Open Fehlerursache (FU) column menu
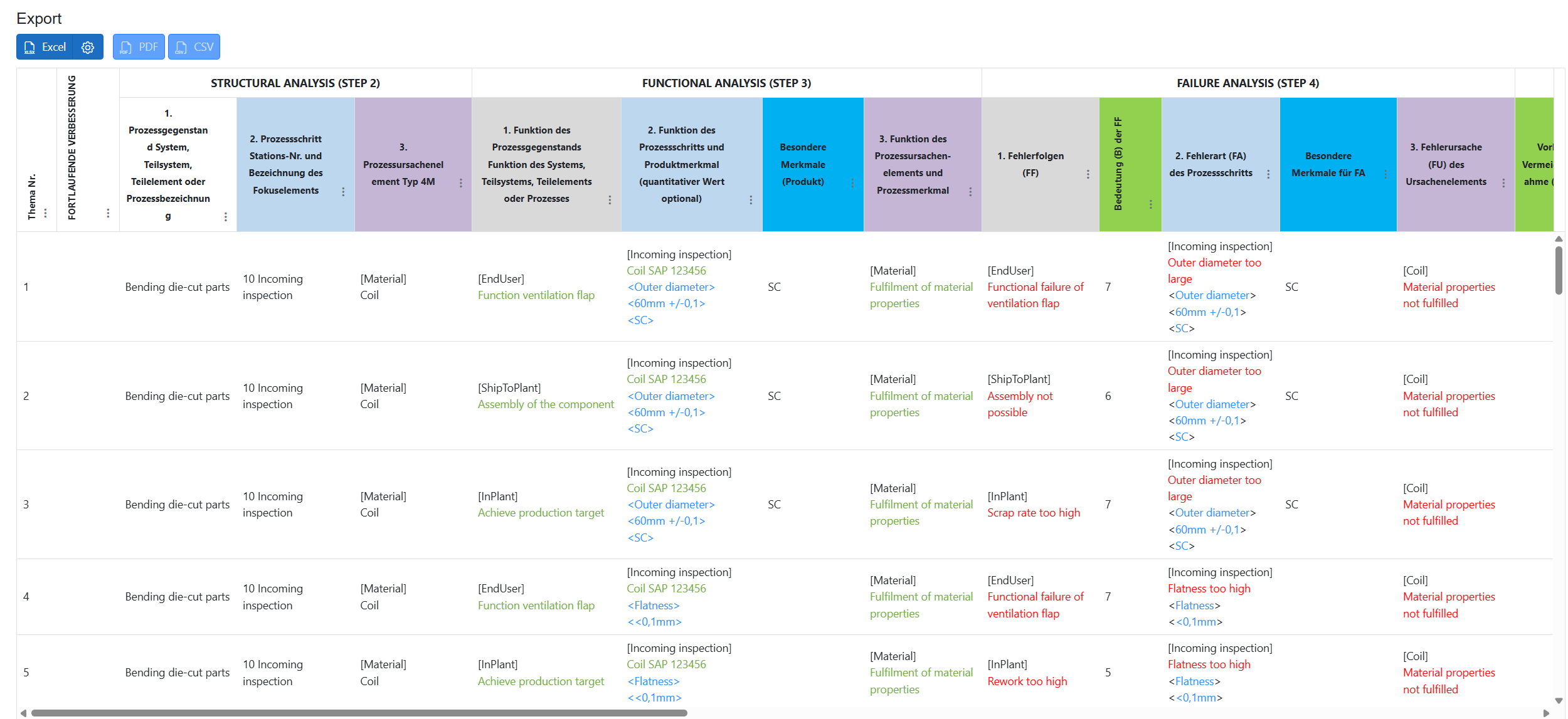 (1503, 183)
